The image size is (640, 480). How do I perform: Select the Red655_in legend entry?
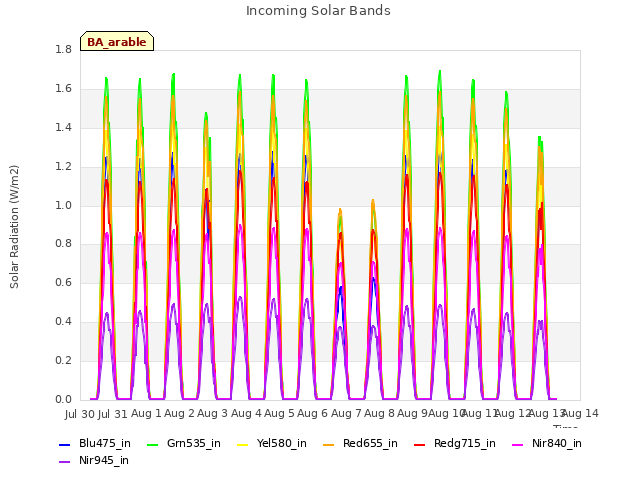(360, 443)
